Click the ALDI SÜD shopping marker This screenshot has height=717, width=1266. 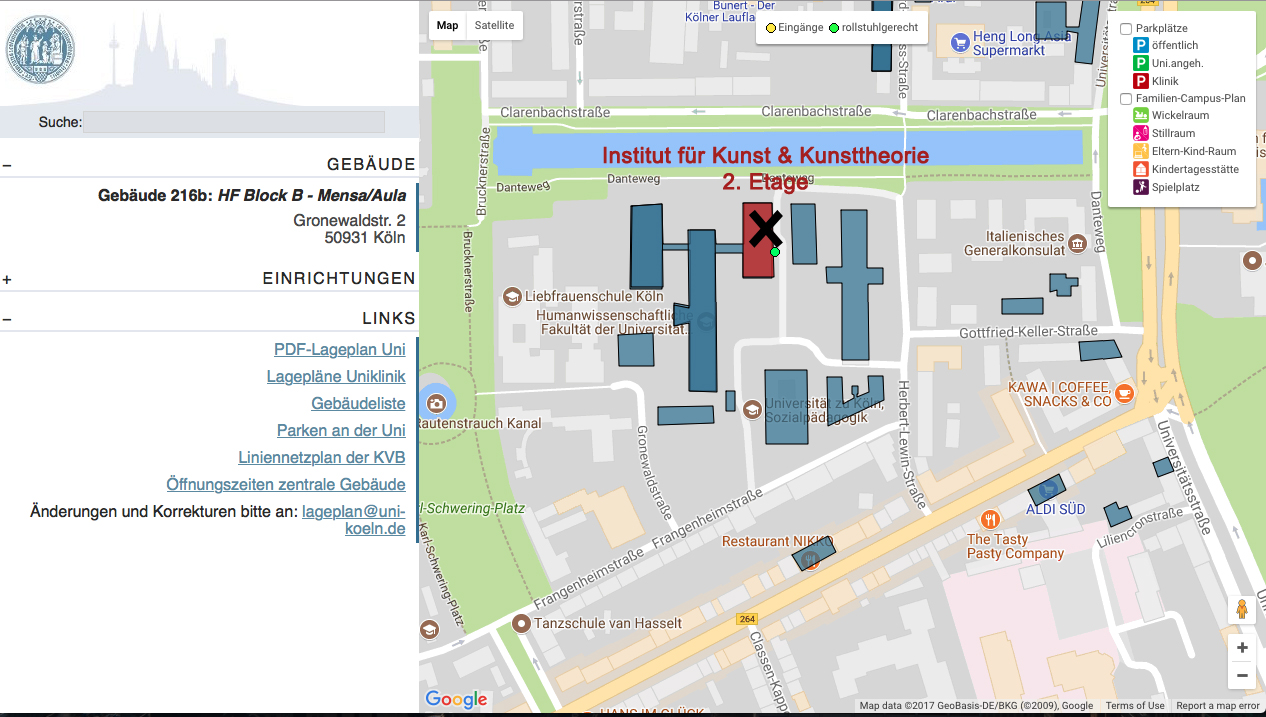tap(1047, 490)
